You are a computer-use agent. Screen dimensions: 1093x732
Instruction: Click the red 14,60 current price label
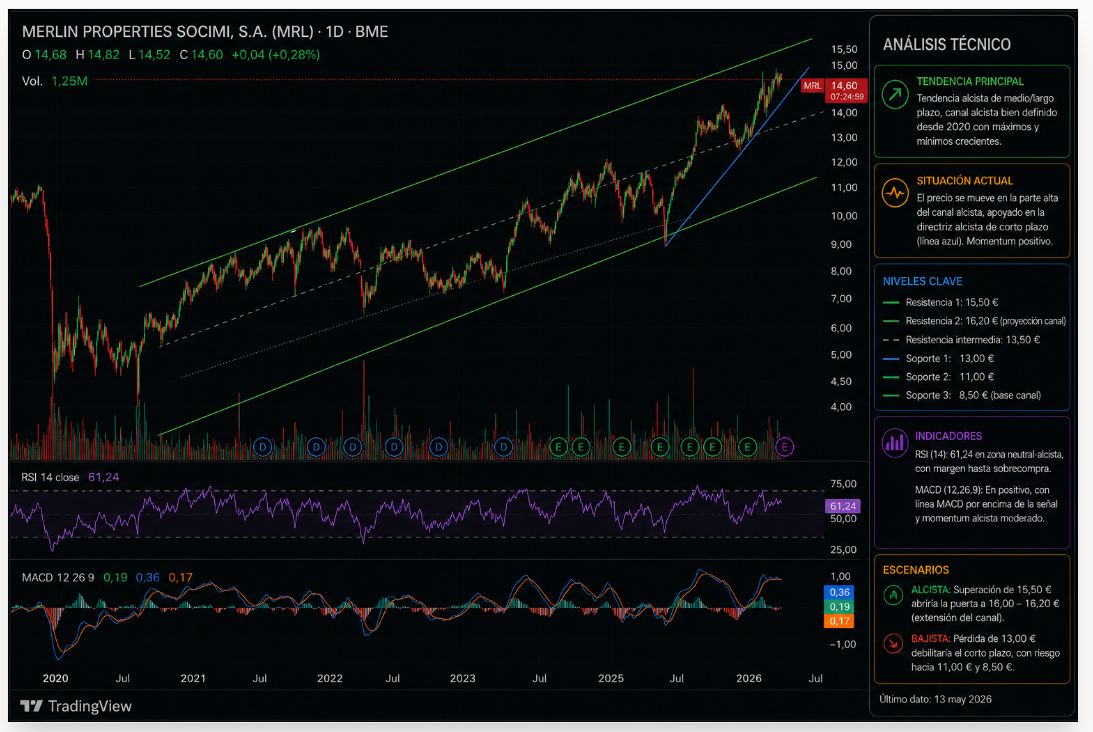(x=846, y=90)
